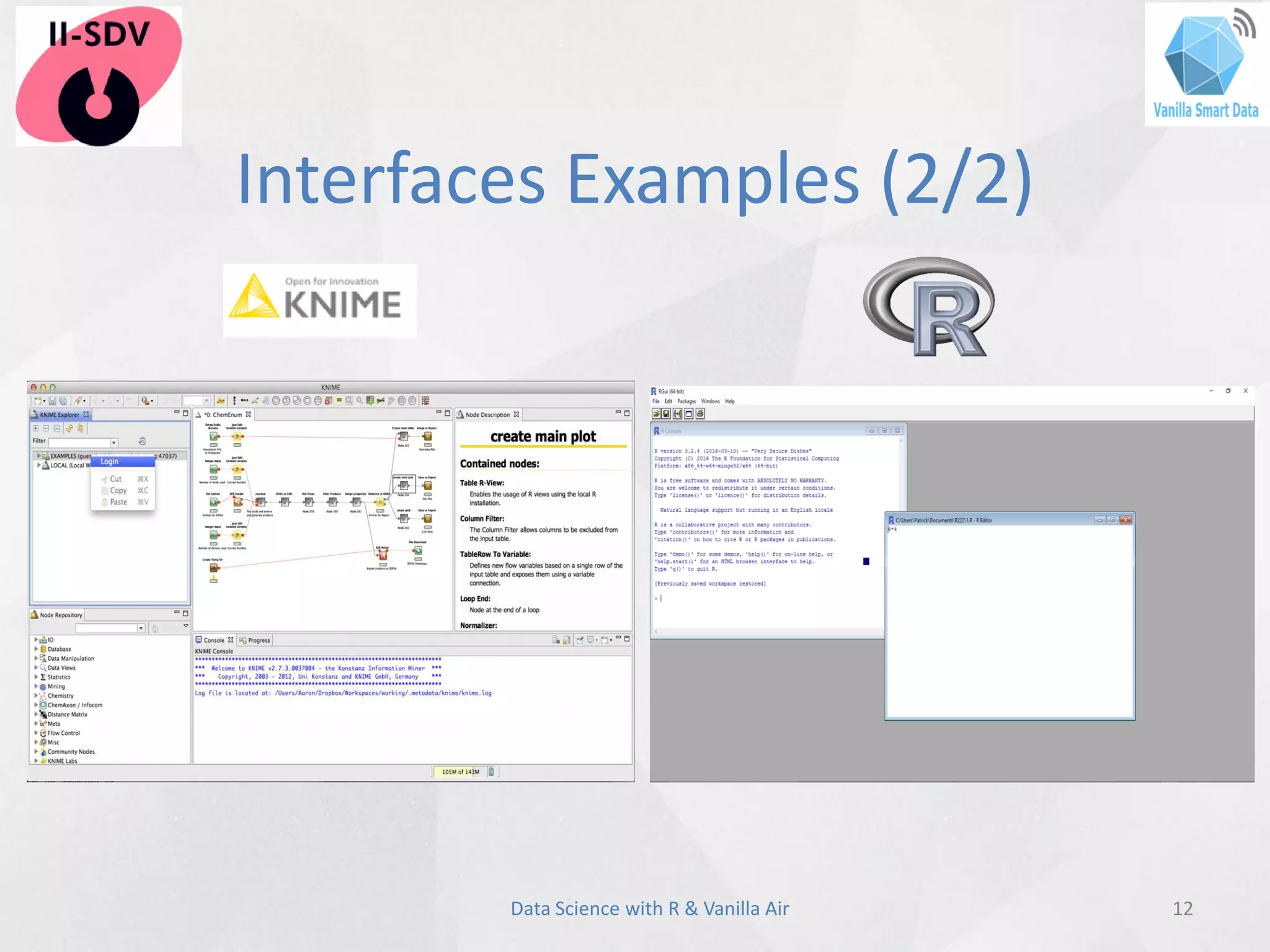Select the Console tab
The height and width of the screenshot is (952, 1270).
215,640
